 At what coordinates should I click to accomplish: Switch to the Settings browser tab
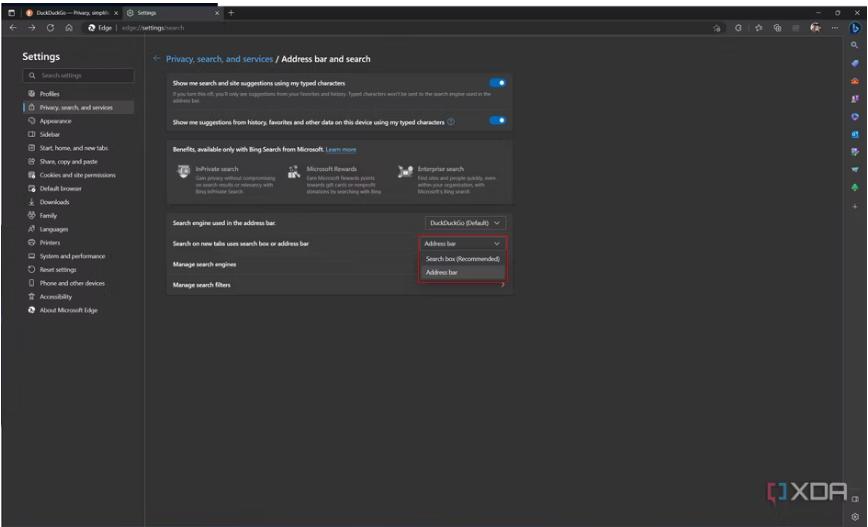pyautogui.click(x=172, y=13)
